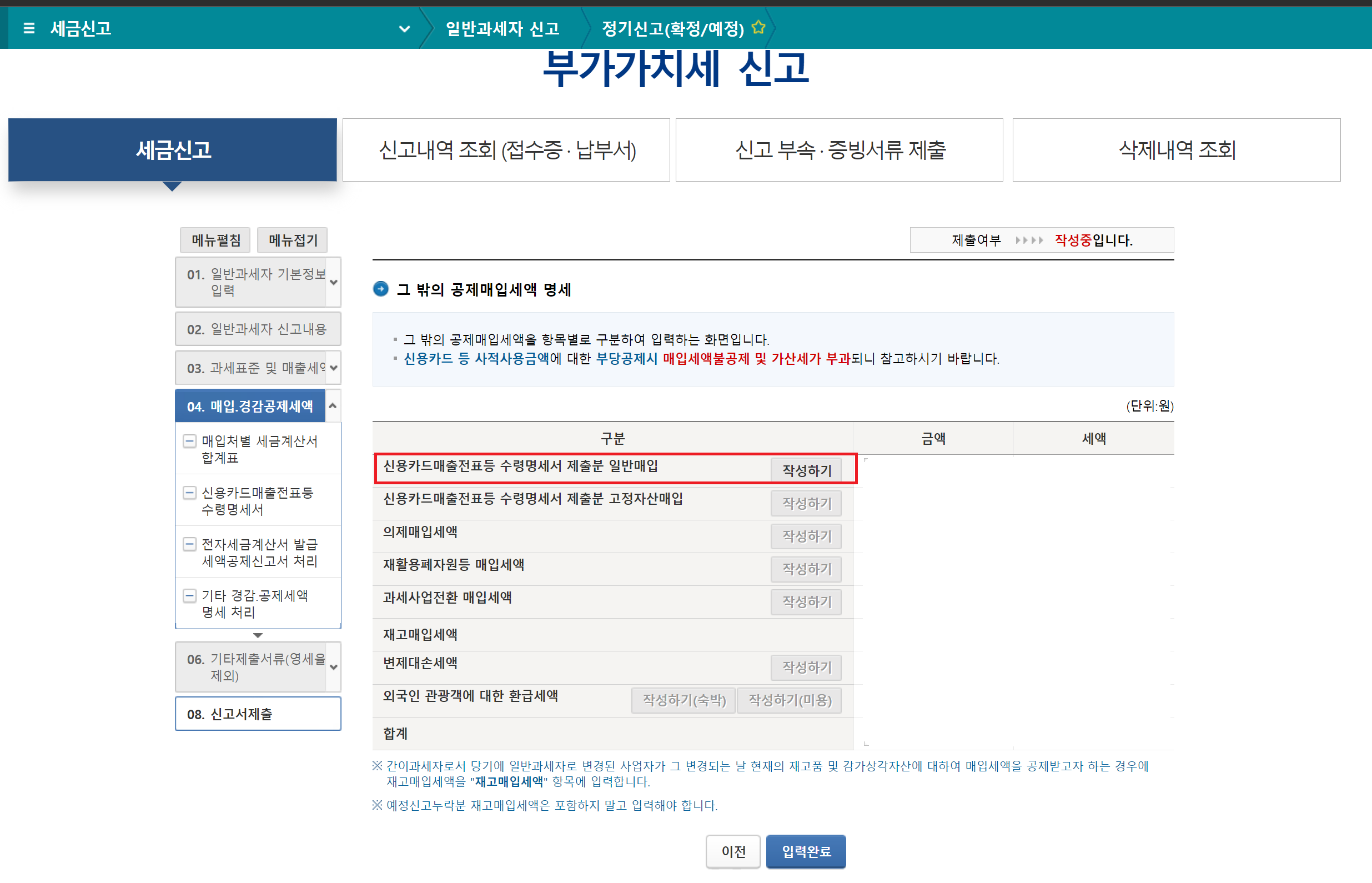Open submenu 신용카드매출전표등 수령명세서
Viewport: 1372px width, 883px height.
click(x=258, y=500)
